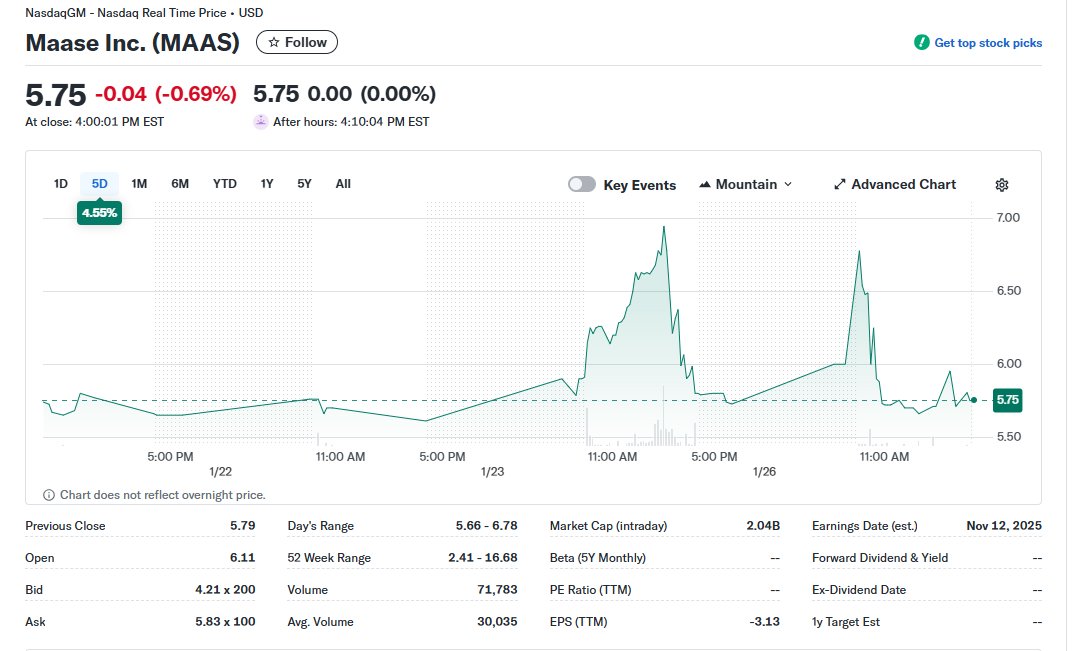The image size is (1072, 651).
Task: Select the YTD time range tab
Action: point(225,183)
